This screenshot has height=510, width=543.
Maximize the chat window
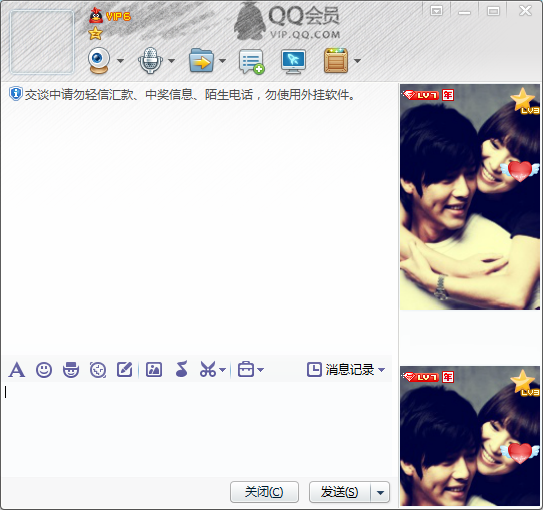click(493, 11)
